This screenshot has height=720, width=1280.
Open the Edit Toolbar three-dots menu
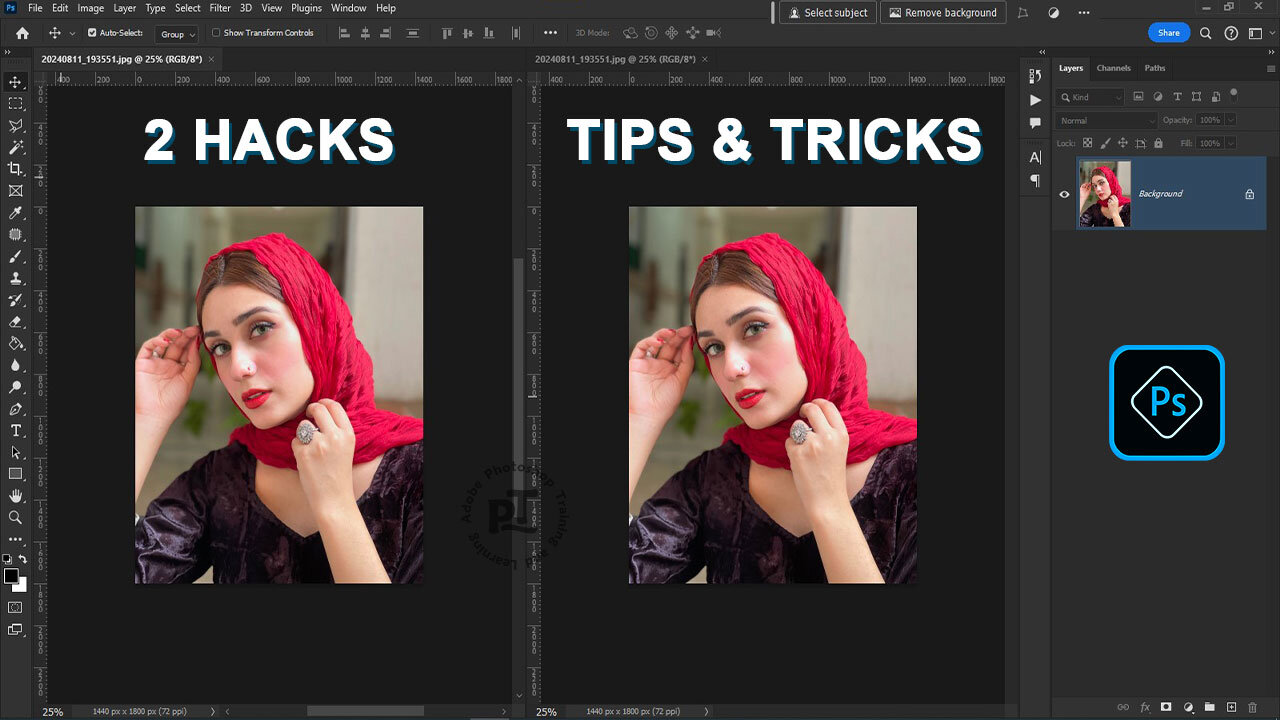(15, 540)
